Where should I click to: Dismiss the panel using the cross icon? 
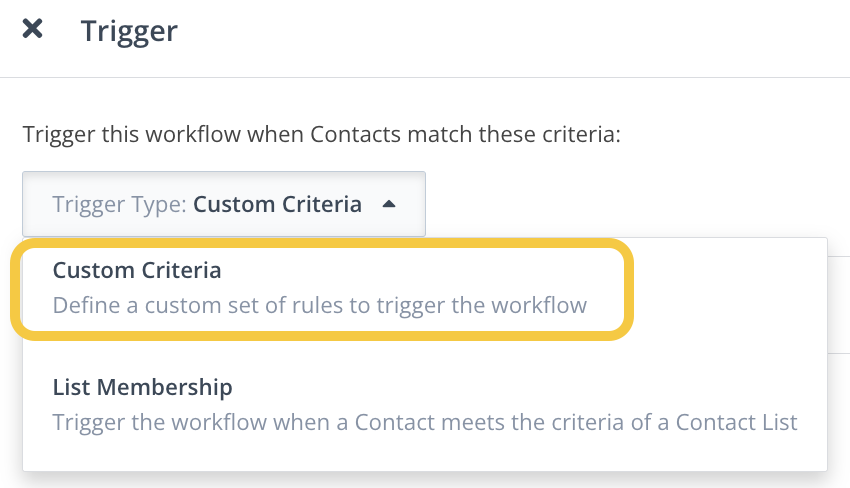click(x=32, y=29)
